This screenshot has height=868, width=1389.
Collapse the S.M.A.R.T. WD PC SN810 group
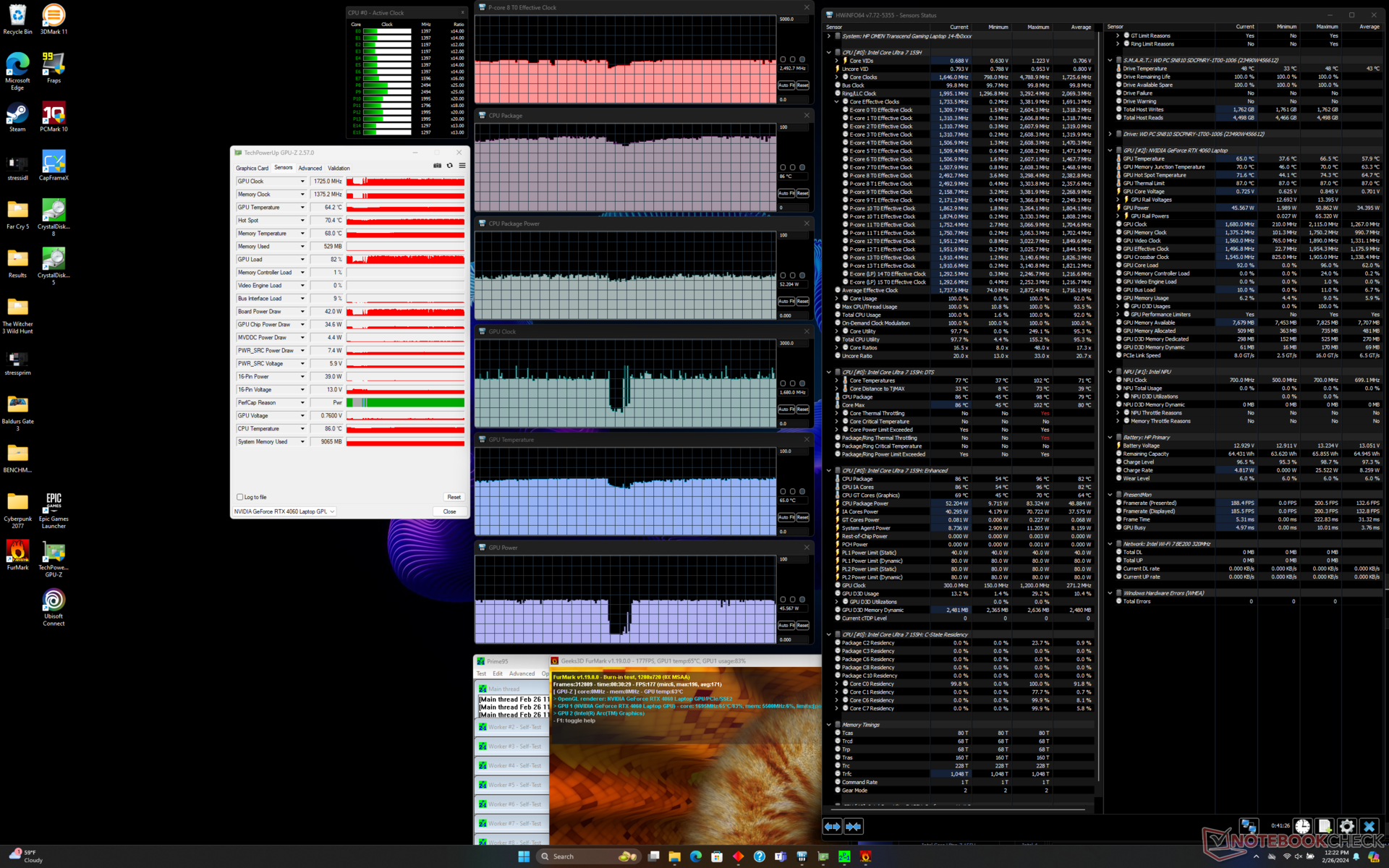click(x=1110, y=60)
